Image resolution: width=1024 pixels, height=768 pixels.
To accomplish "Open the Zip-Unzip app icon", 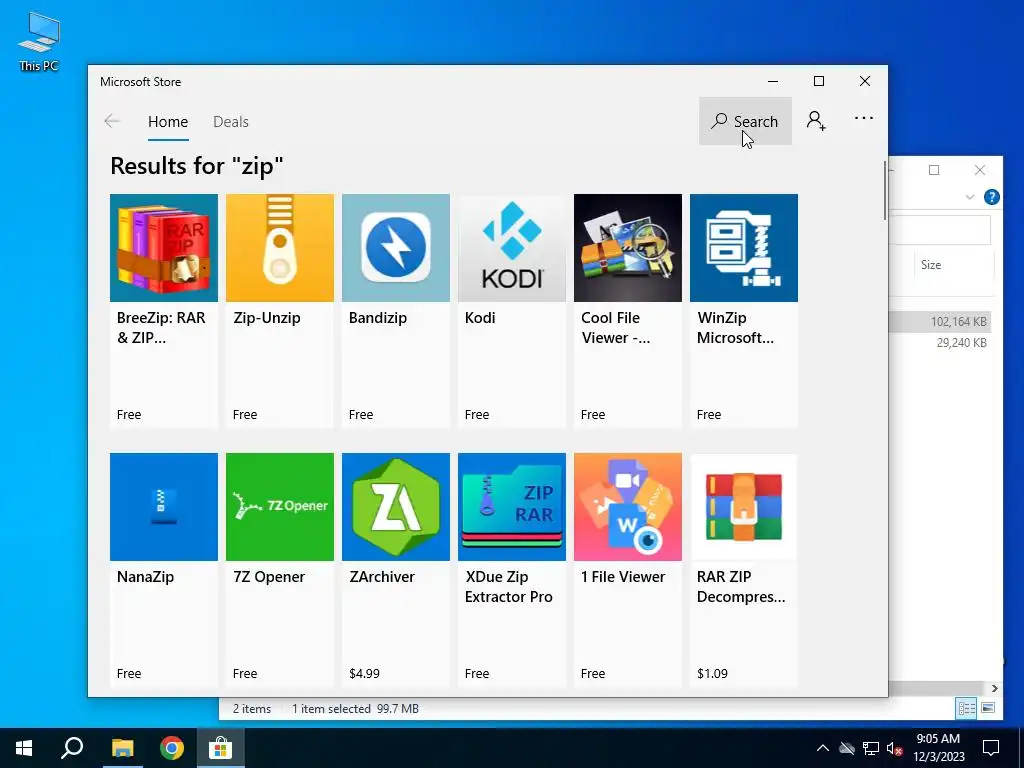I will (x=280, y=248).
